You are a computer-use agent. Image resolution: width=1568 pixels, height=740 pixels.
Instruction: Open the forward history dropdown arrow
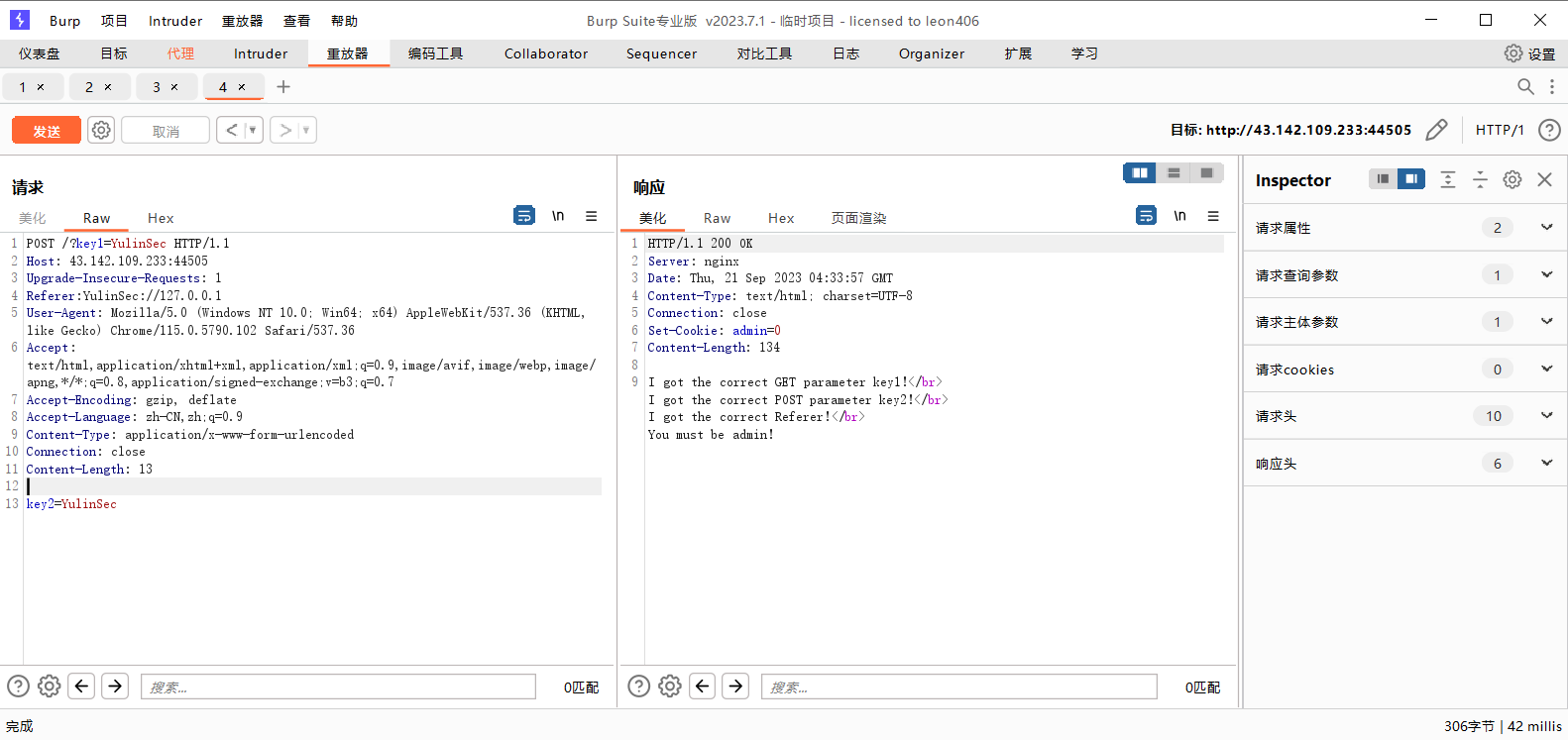(x=306, y=130)
